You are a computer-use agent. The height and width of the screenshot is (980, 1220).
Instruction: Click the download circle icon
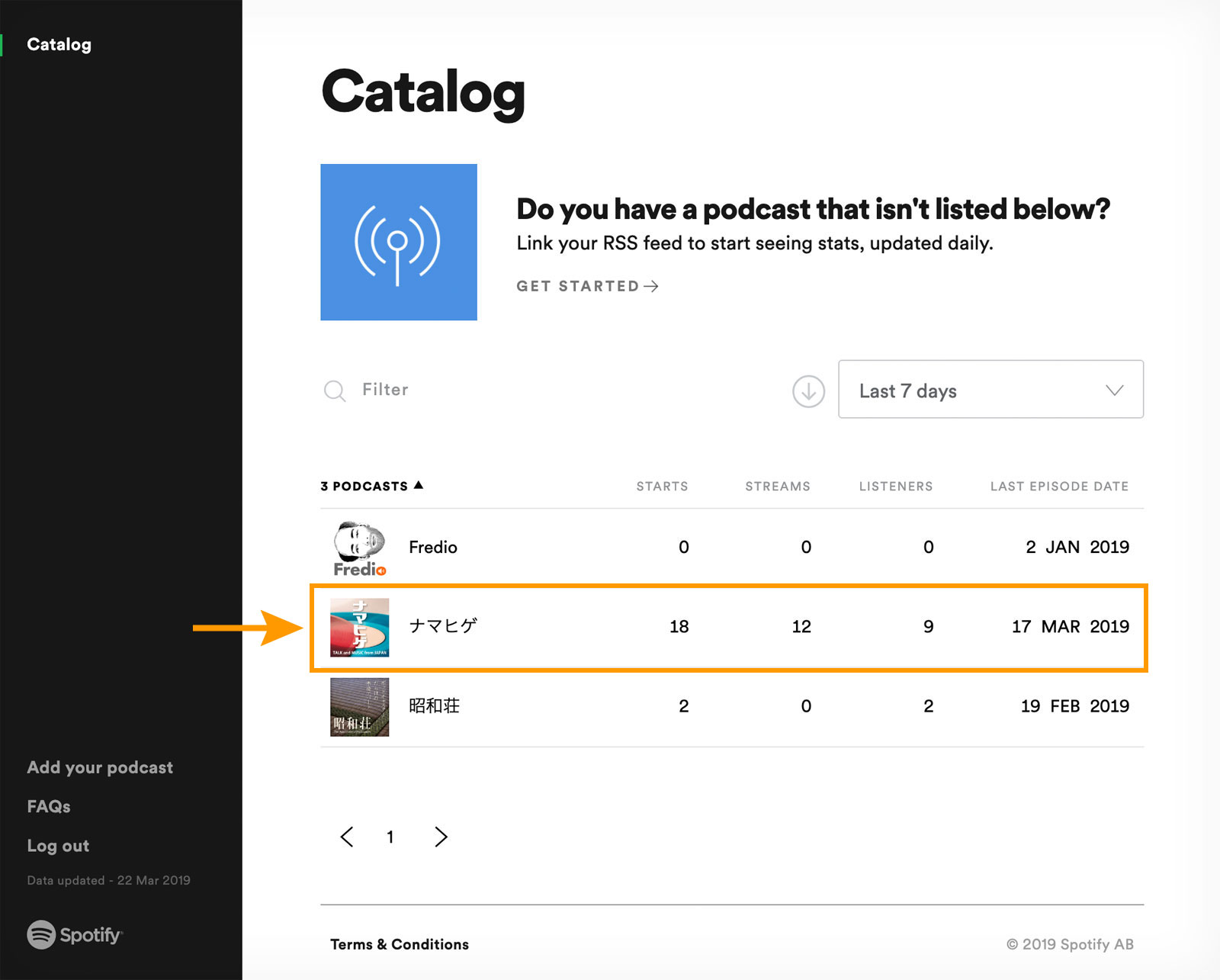808,391
